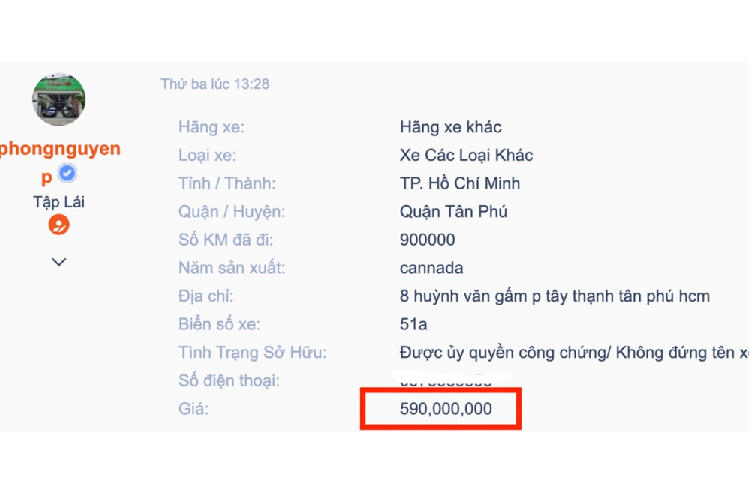
Task: Open post timestamp Thứ ba lúc 13:28
Action: (x=214, y=84)
